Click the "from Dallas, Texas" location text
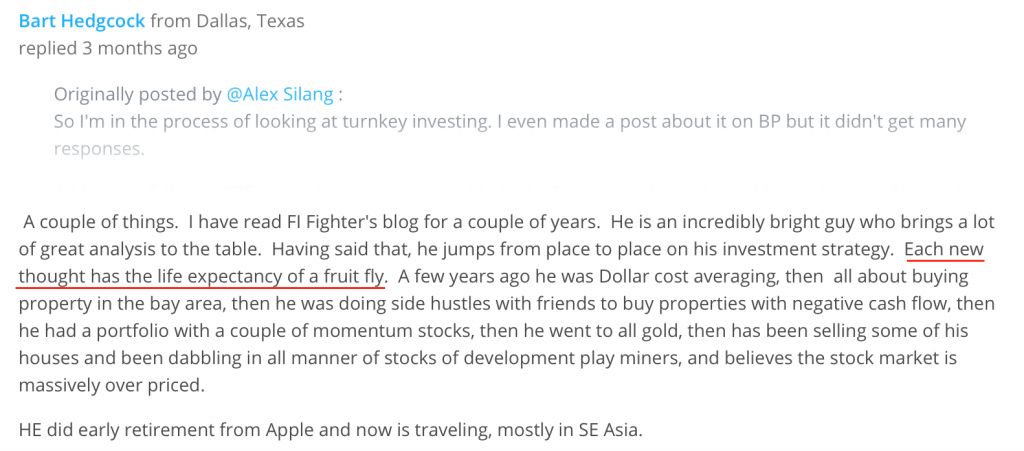Image resolution: width=1024 pixels, height=451 pixels. point(227,21)
